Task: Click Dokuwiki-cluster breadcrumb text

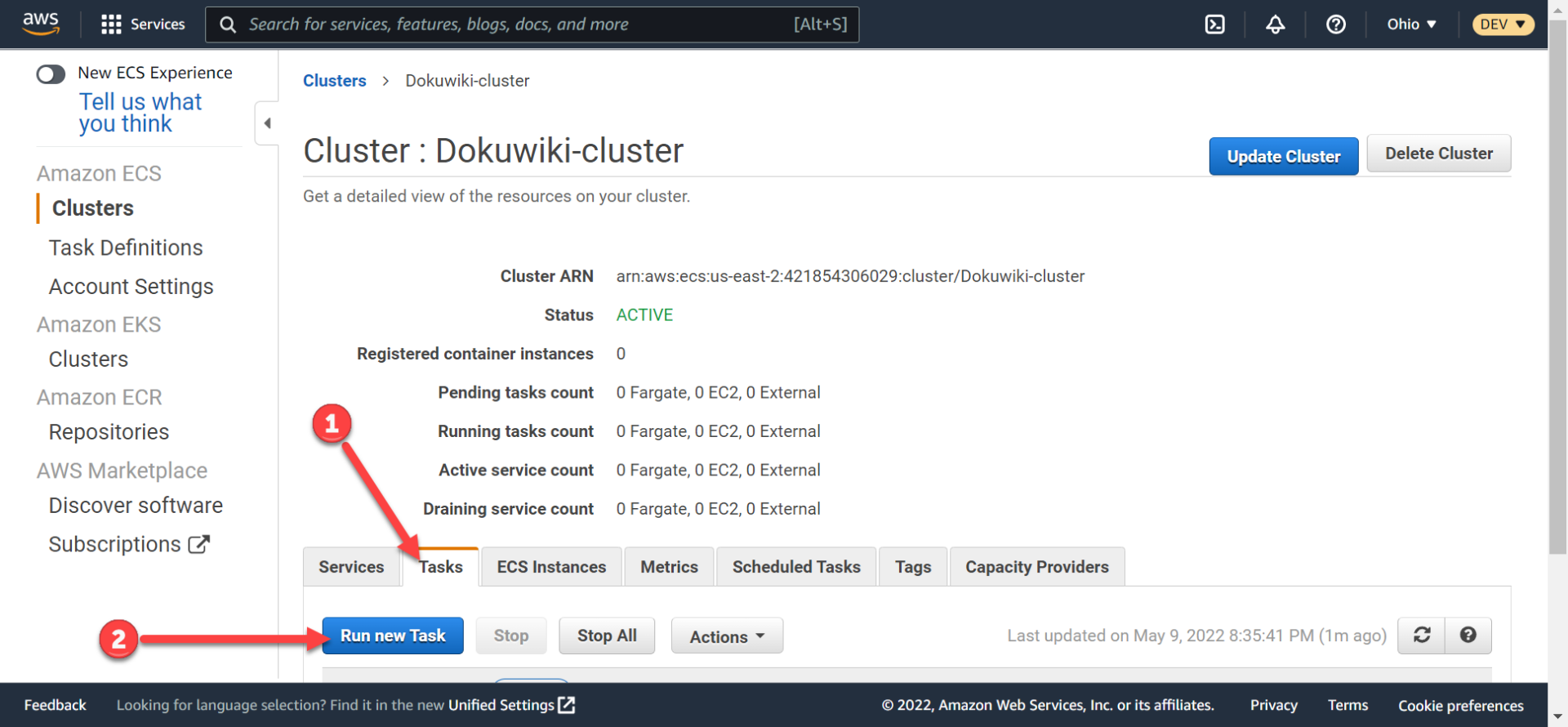Action: pyautogui.click(x=467, y=81)
